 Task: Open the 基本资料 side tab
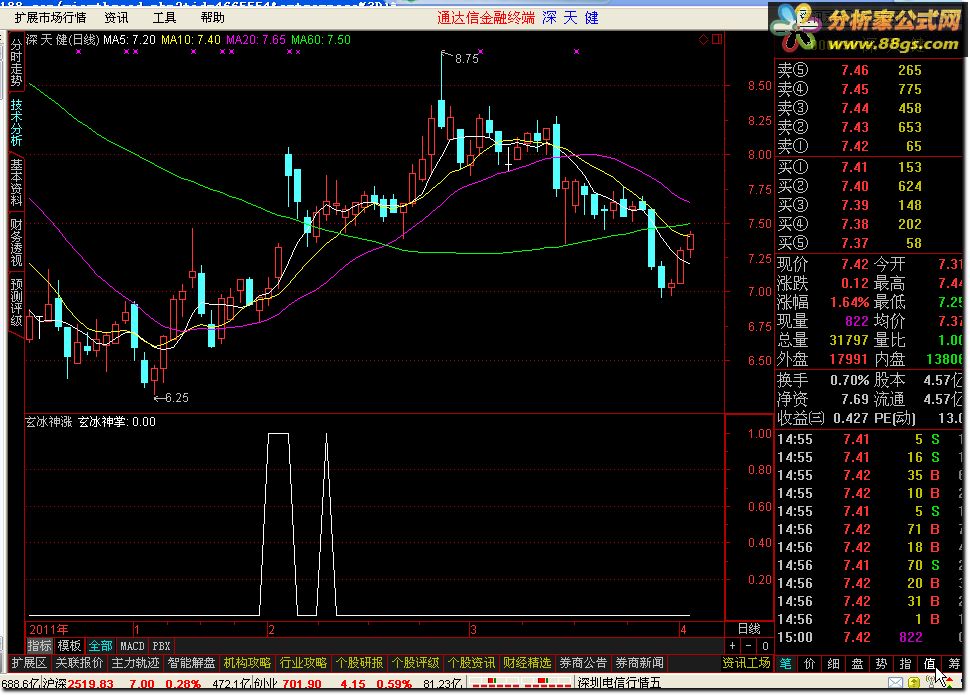[x=16, y=182]
